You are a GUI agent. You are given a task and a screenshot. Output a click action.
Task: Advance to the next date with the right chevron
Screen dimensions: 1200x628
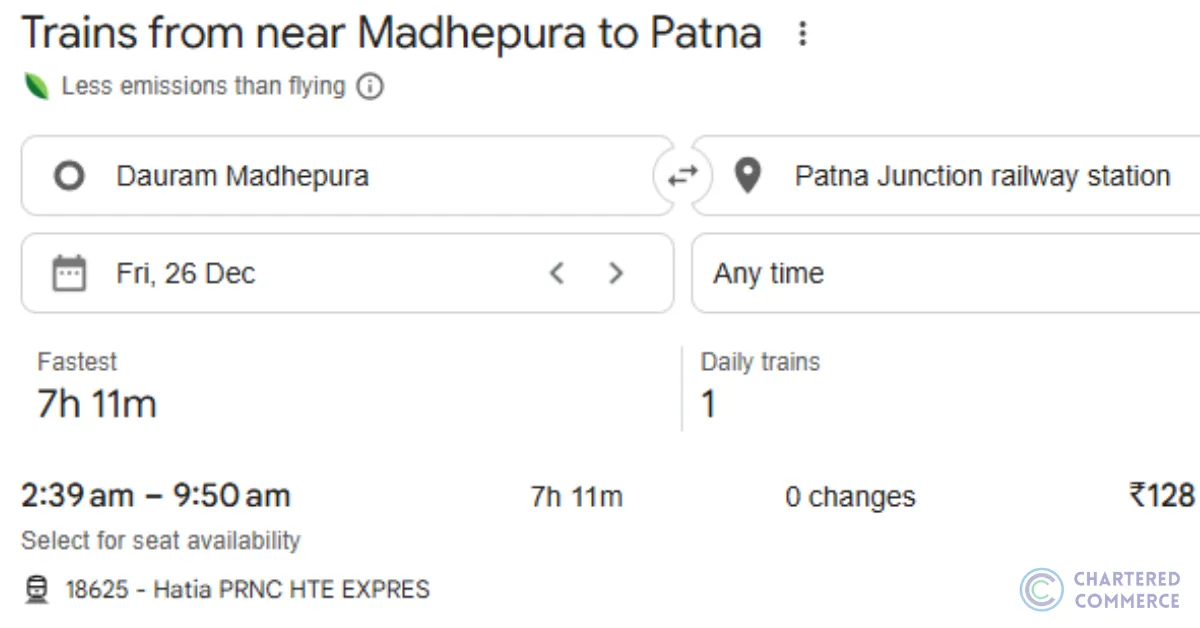tap(616, 272)
